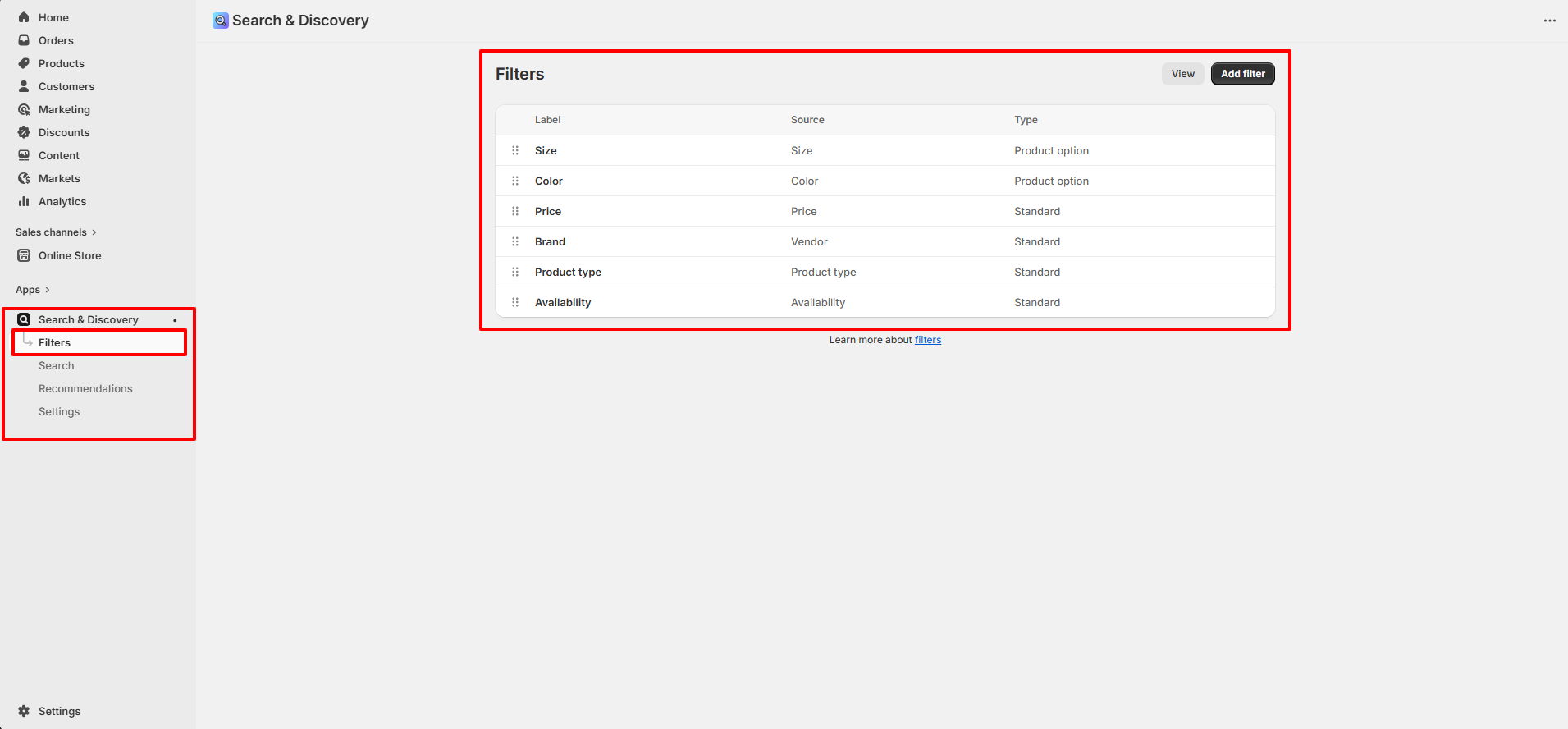
Task: Click drag handle for Size filter
Action: (515, 150)
